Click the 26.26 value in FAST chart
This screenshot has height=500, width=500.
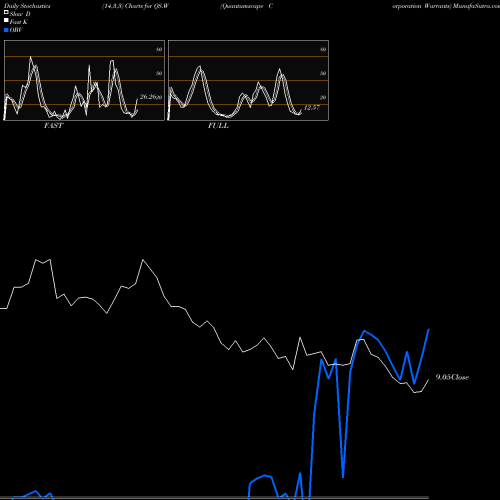click(x=148, y=97)
